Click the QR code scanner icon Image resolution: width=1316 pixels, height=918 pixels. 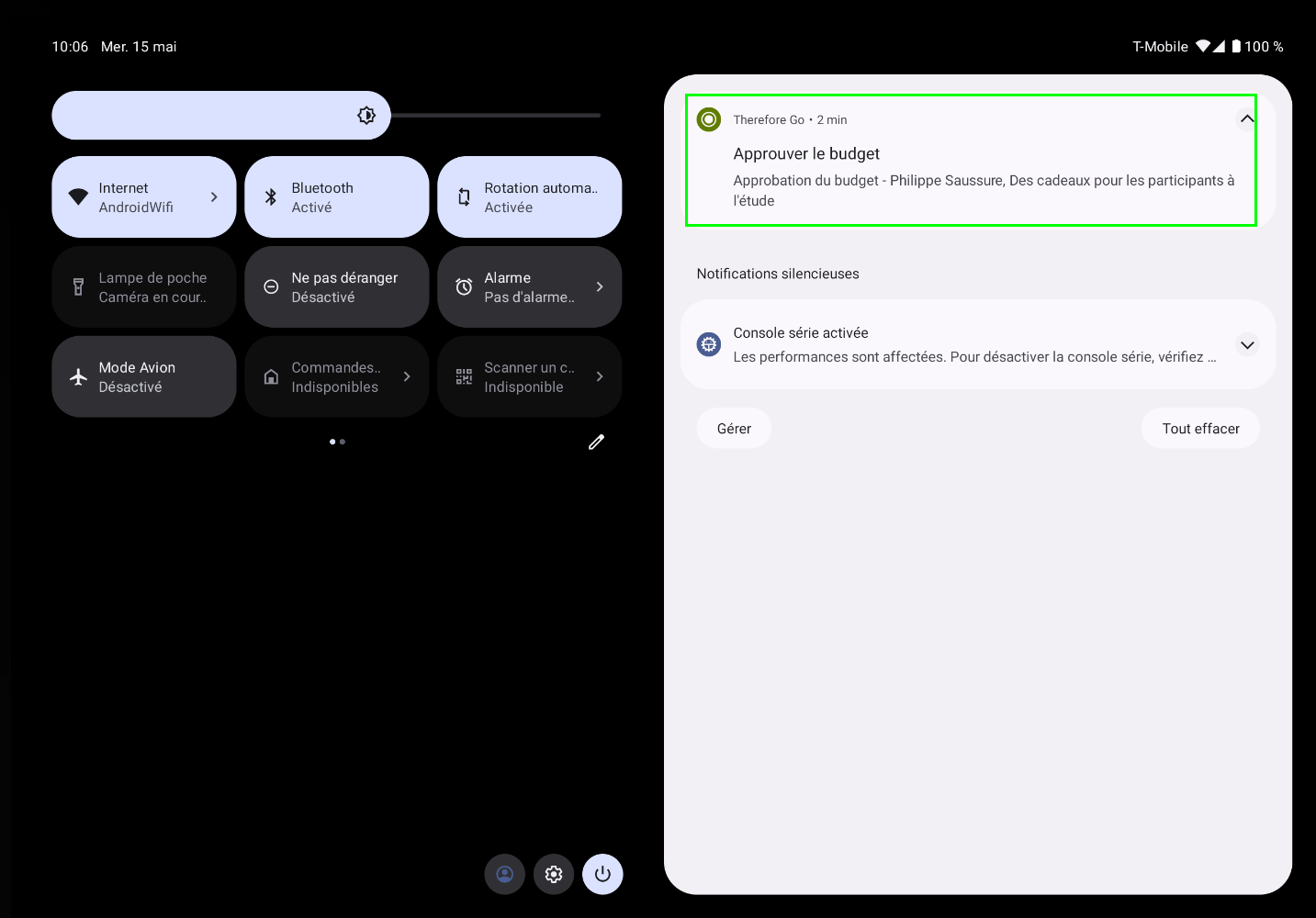464,377
